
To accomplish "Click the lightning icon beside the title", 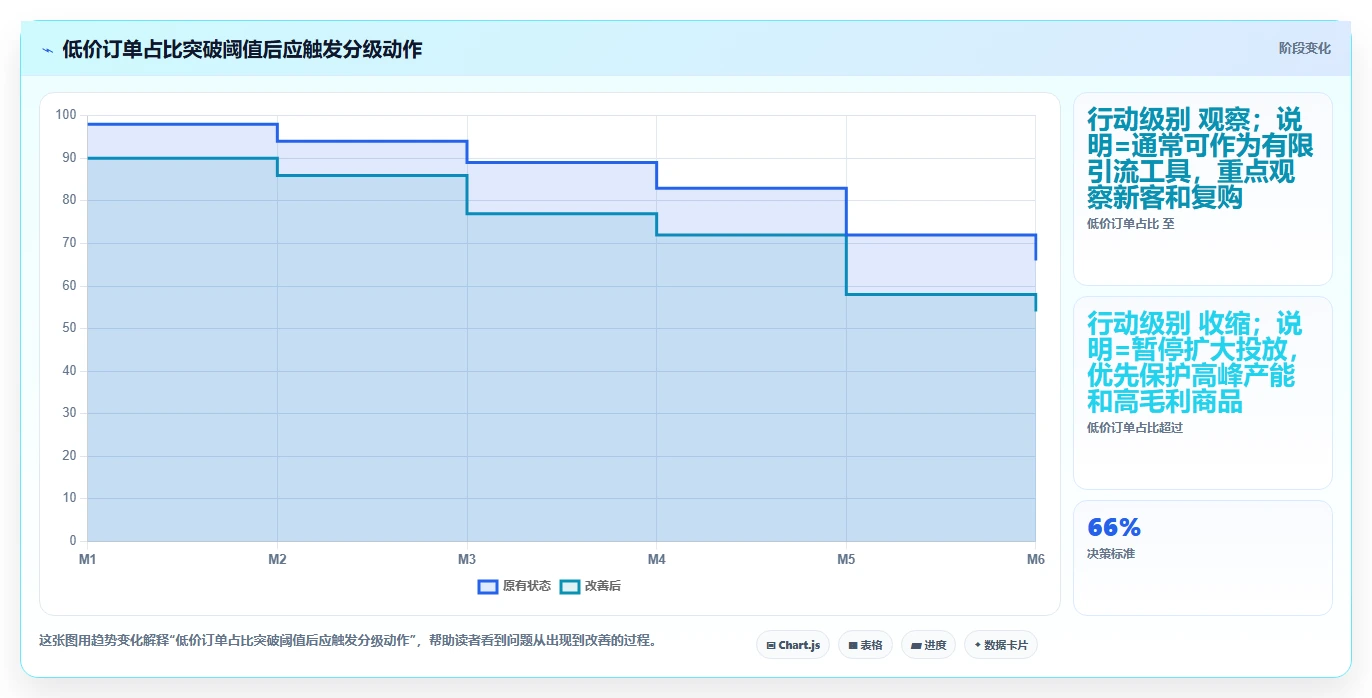I will pos(48,50).
